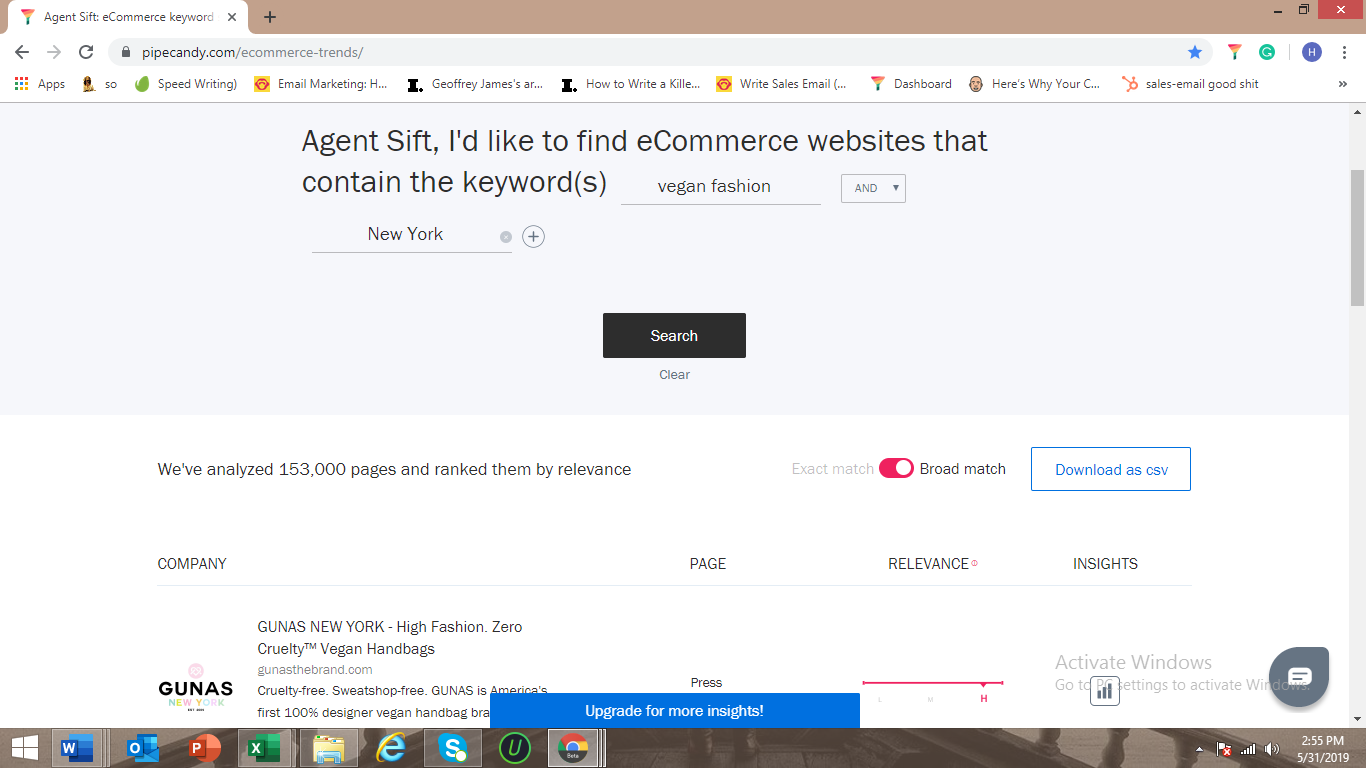Open Skype from the taskbar
Viewport: 1366px width, 768px height.
(x=453, y=747)
